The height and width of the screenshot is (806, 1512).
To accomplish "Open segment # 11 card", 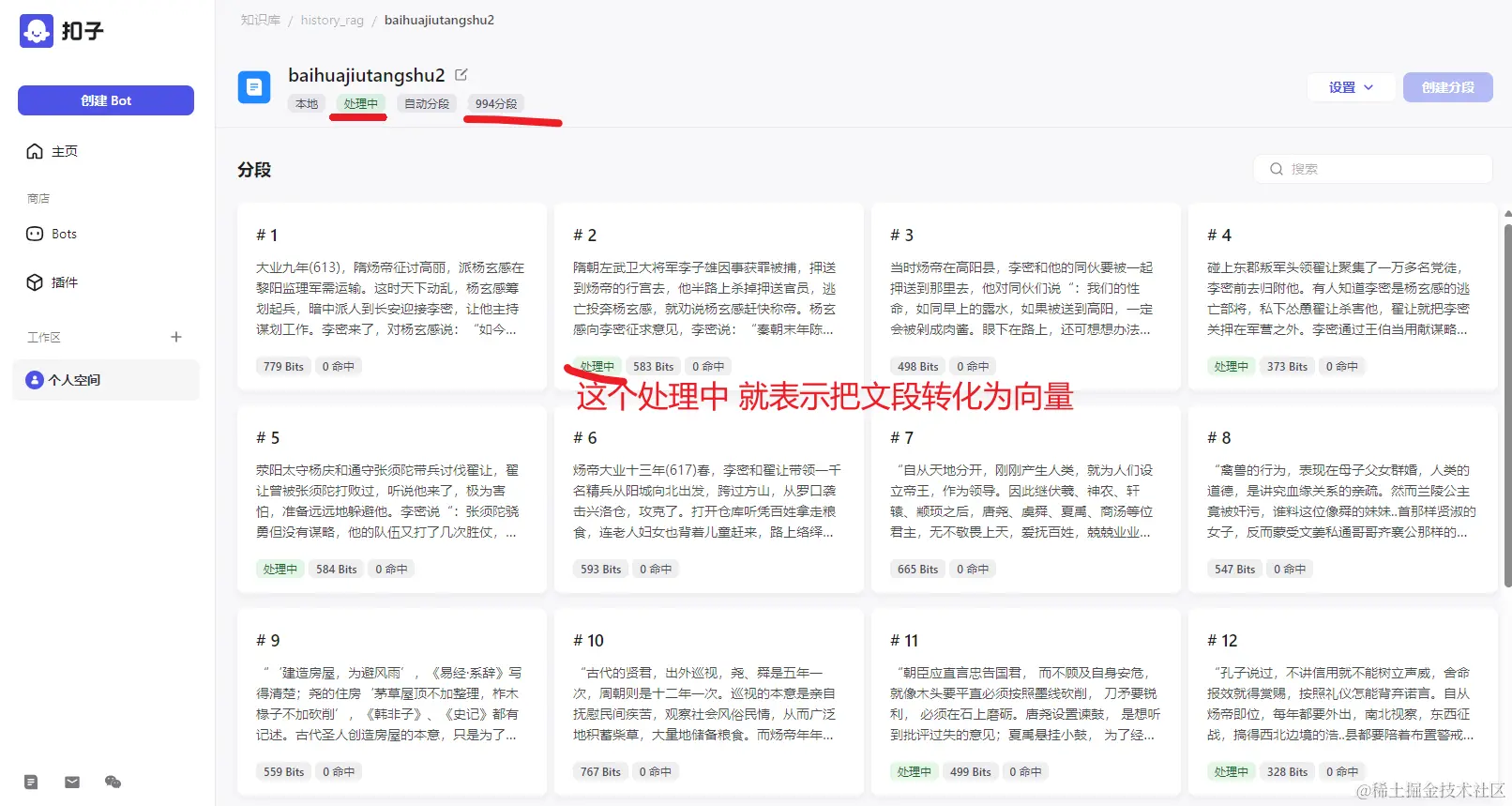I will pos(1026,702).
